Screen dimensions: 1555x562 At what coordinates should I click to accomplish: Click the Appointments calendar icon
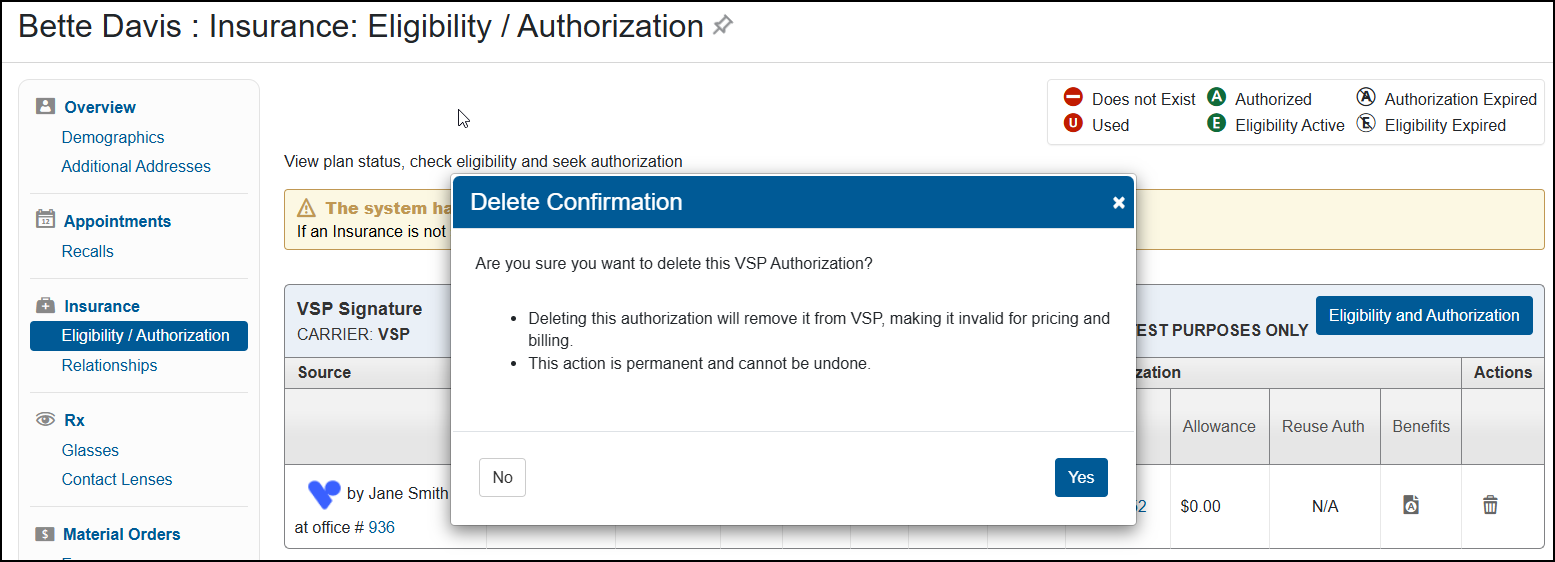[45, 220]
